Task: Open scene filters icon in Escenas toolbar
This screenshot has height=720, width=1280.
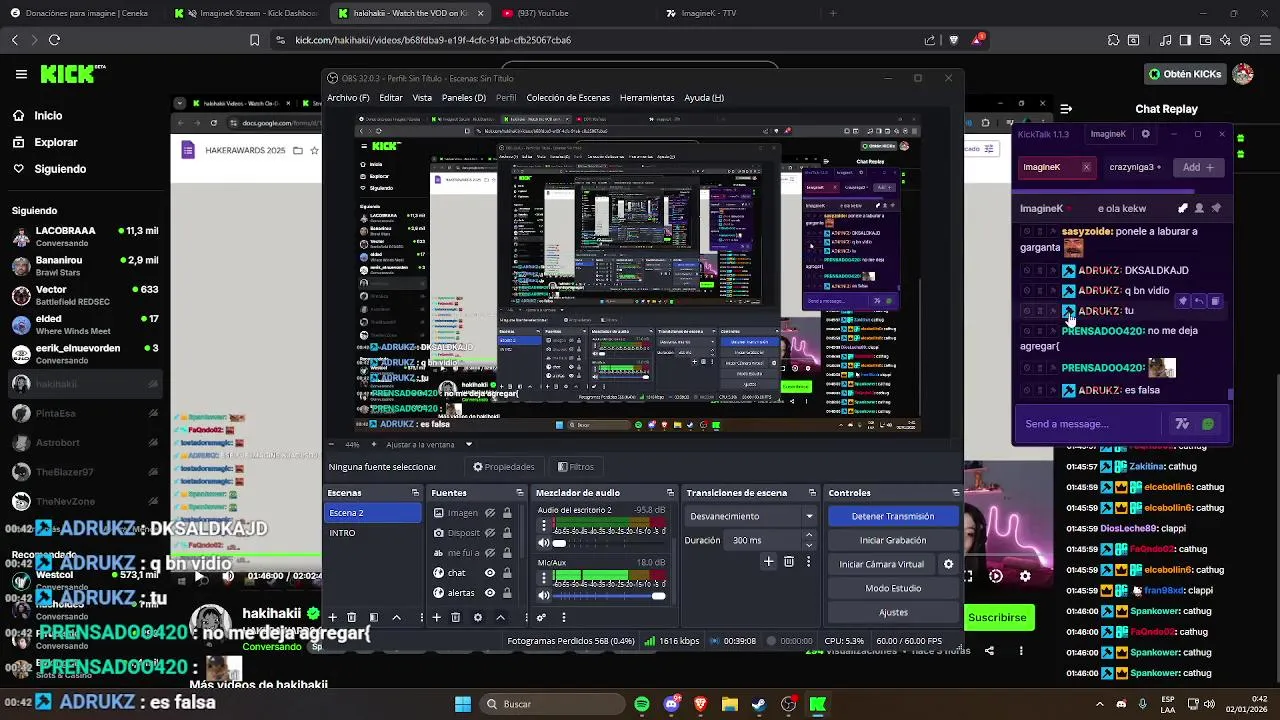Action: click(x=374, y=617)
